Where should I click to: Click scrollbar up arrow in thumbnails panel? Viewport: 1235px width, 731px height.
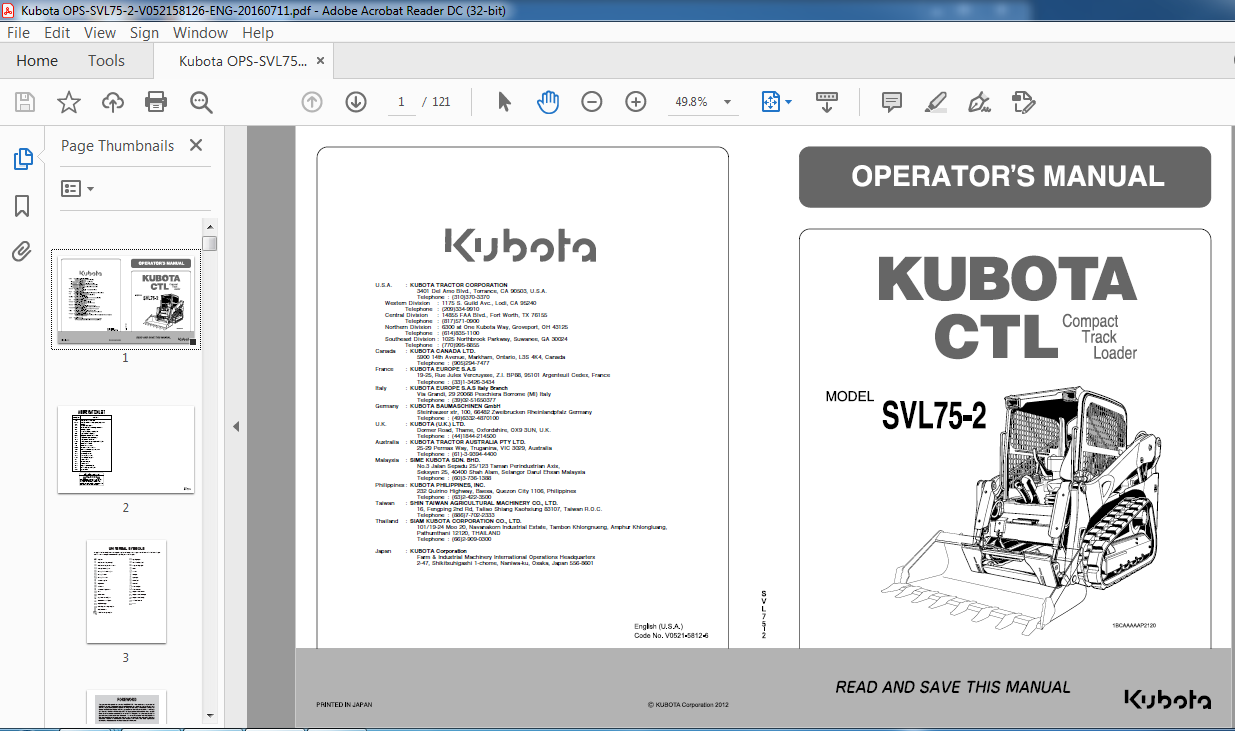point(209,226)
